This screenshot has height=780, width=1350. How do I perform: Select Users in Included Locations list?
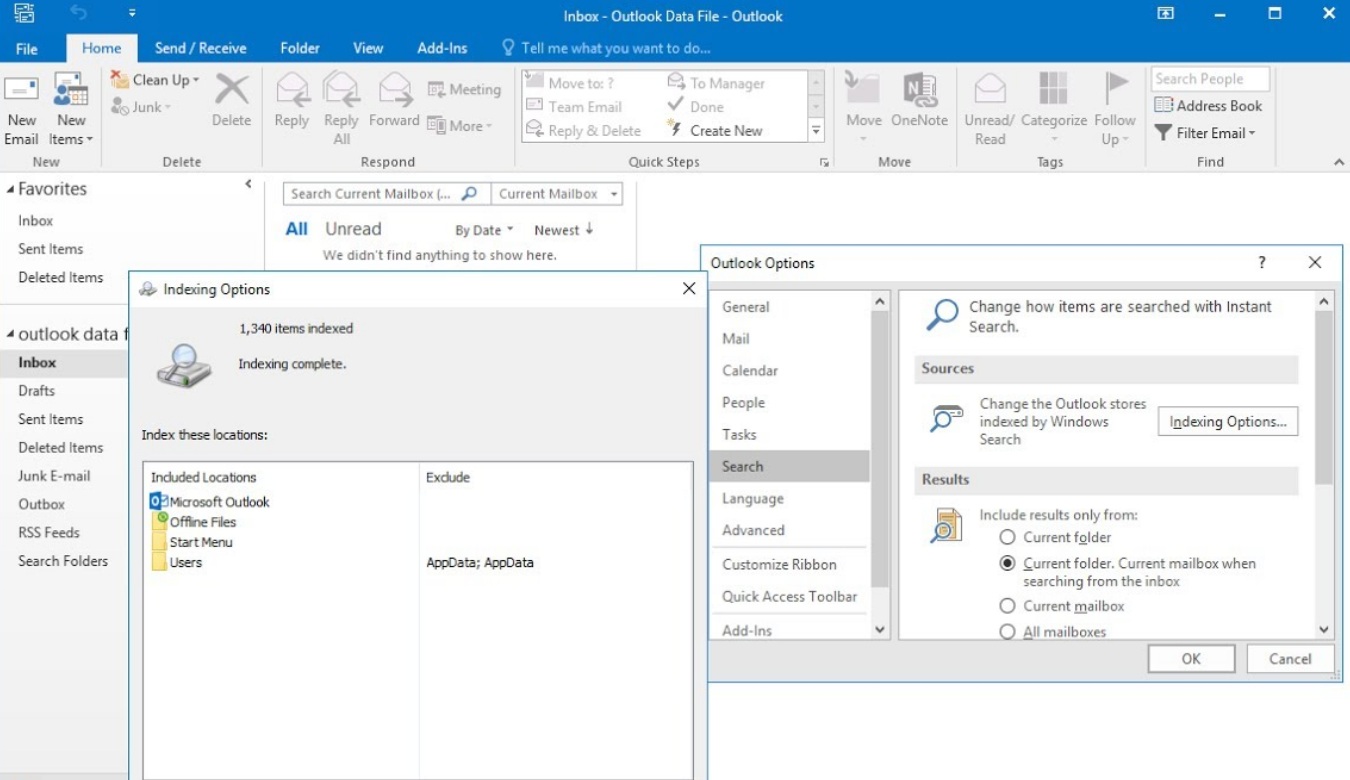177,562
